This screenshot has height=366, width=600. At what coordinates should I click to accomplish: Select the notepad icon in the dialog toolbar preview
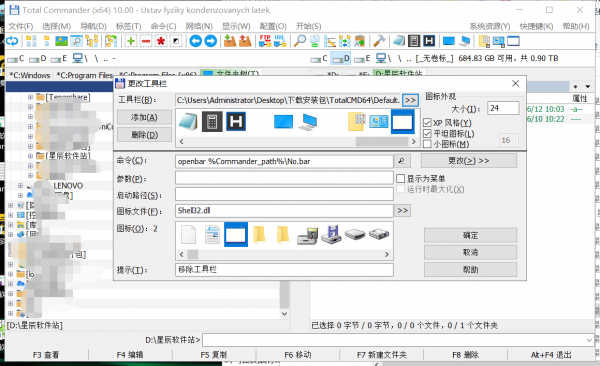[188, 121]
